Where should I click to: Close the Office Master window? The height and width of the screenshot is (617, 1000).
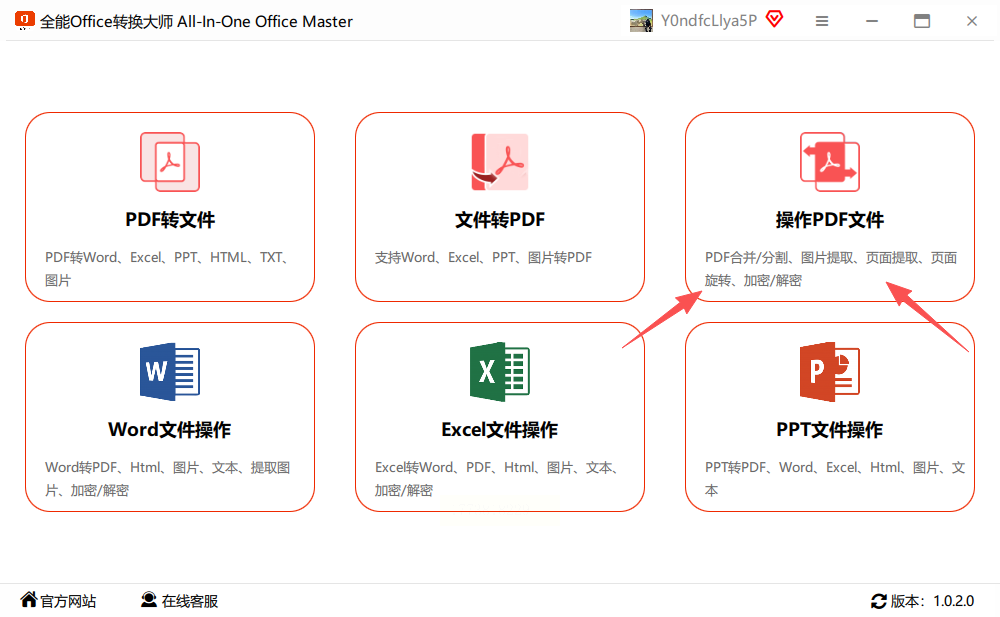click(971, 21)
